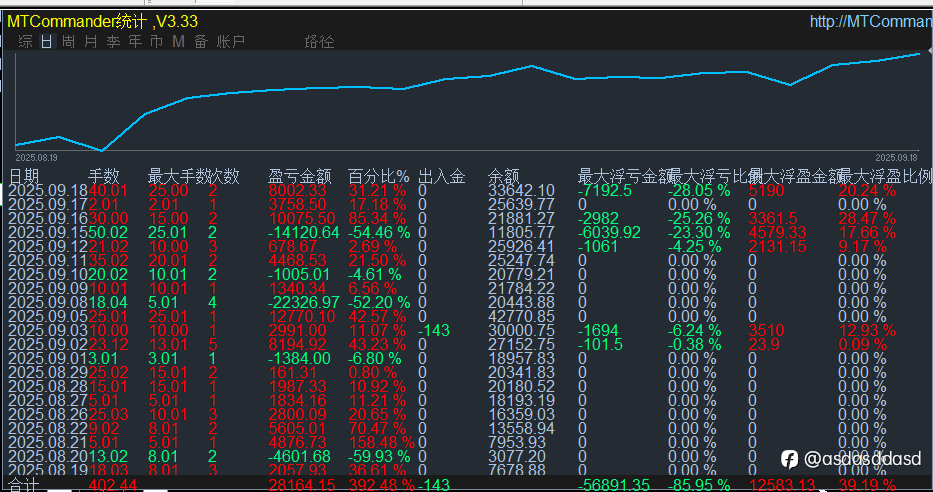Switch to the 季 quarterly tab

(x=113, y=41)
